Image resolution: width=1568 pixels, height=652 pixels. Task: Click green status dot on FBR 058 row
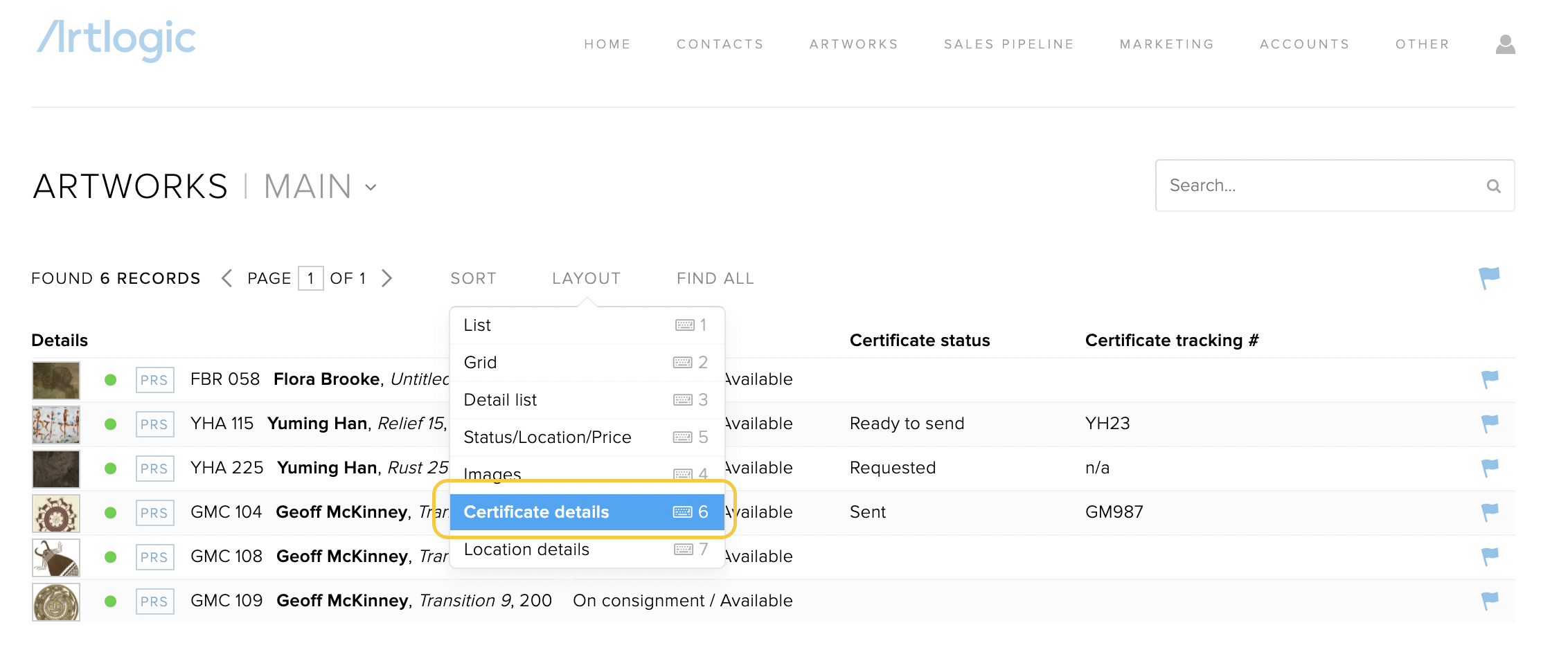[110, 380]
